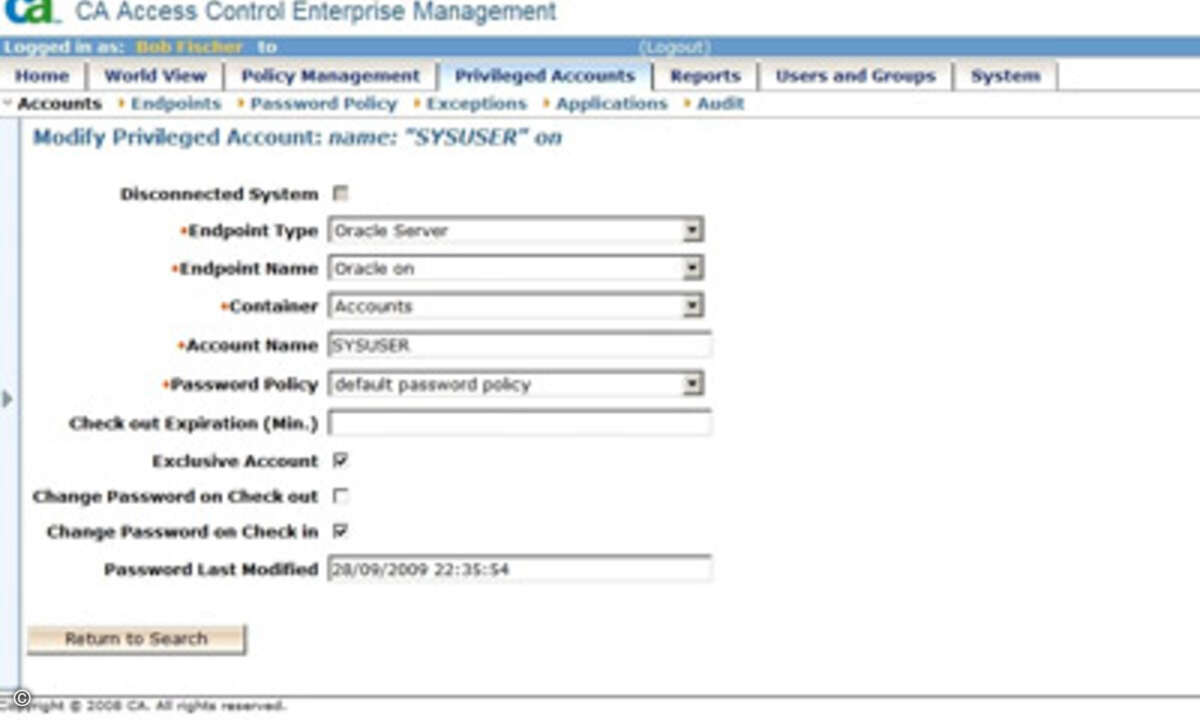Open the Home tab

pos(42,76)
